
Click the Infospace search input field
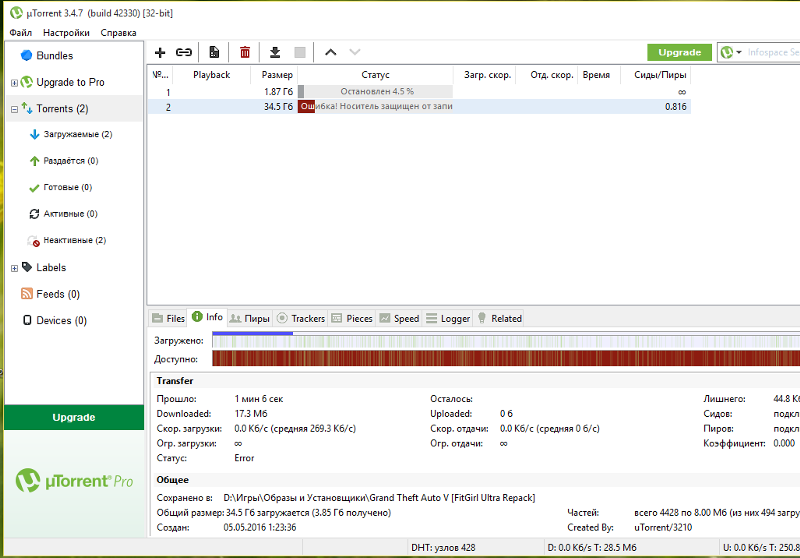772,52
